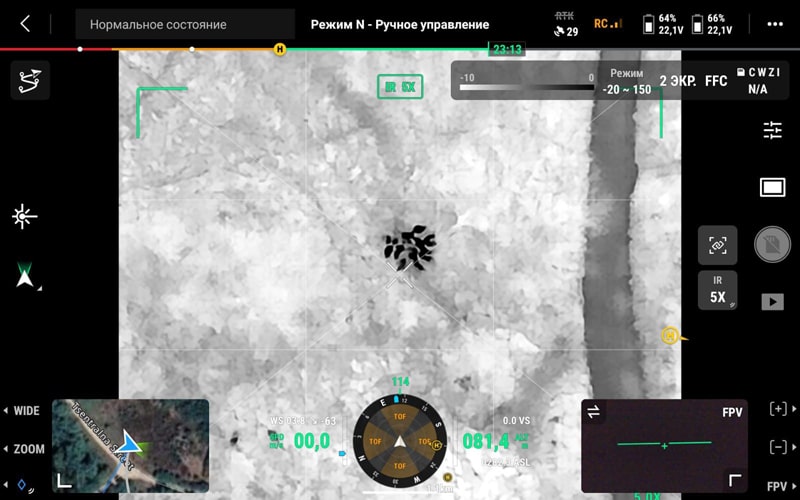Image resolution: width=800 pixels, height=500 pixels.
Task: Toggle the gimbal link zoom icon
Action: pos(717,245)
